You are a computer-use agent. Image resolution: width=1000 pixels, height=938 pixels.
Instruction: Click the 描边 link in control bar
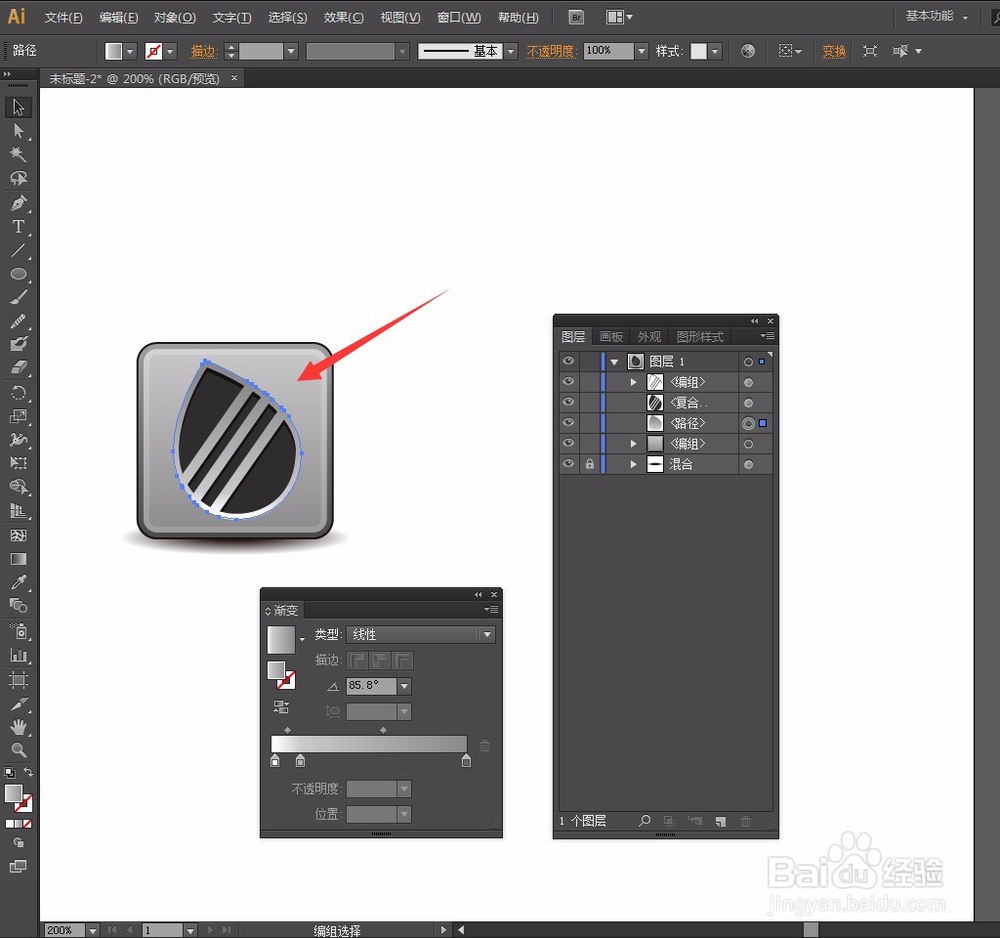tap(204, 51)
